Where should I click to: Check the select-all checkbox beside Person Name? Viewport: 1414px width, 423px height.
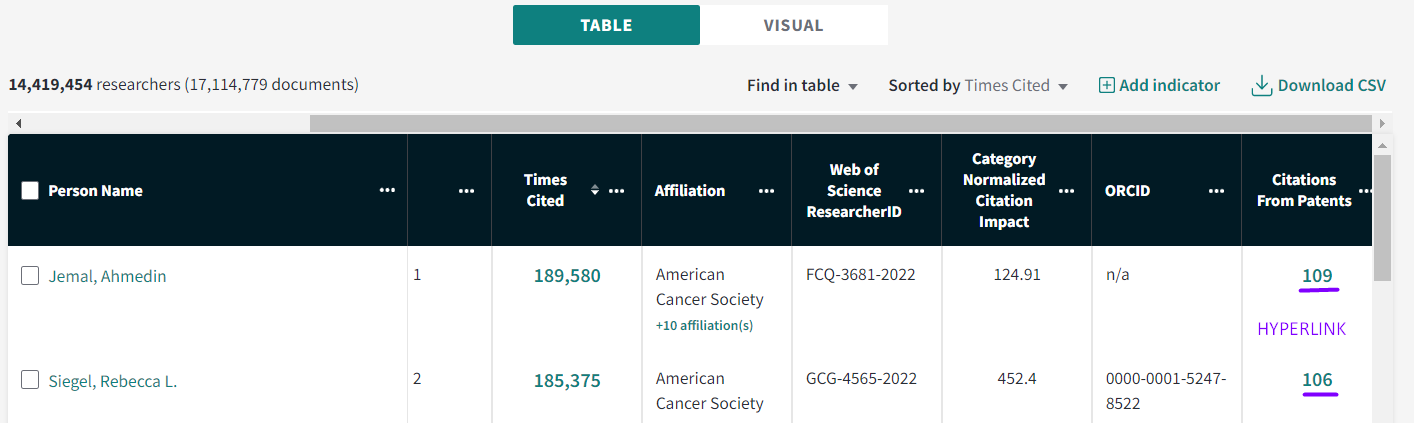[30, 190]
